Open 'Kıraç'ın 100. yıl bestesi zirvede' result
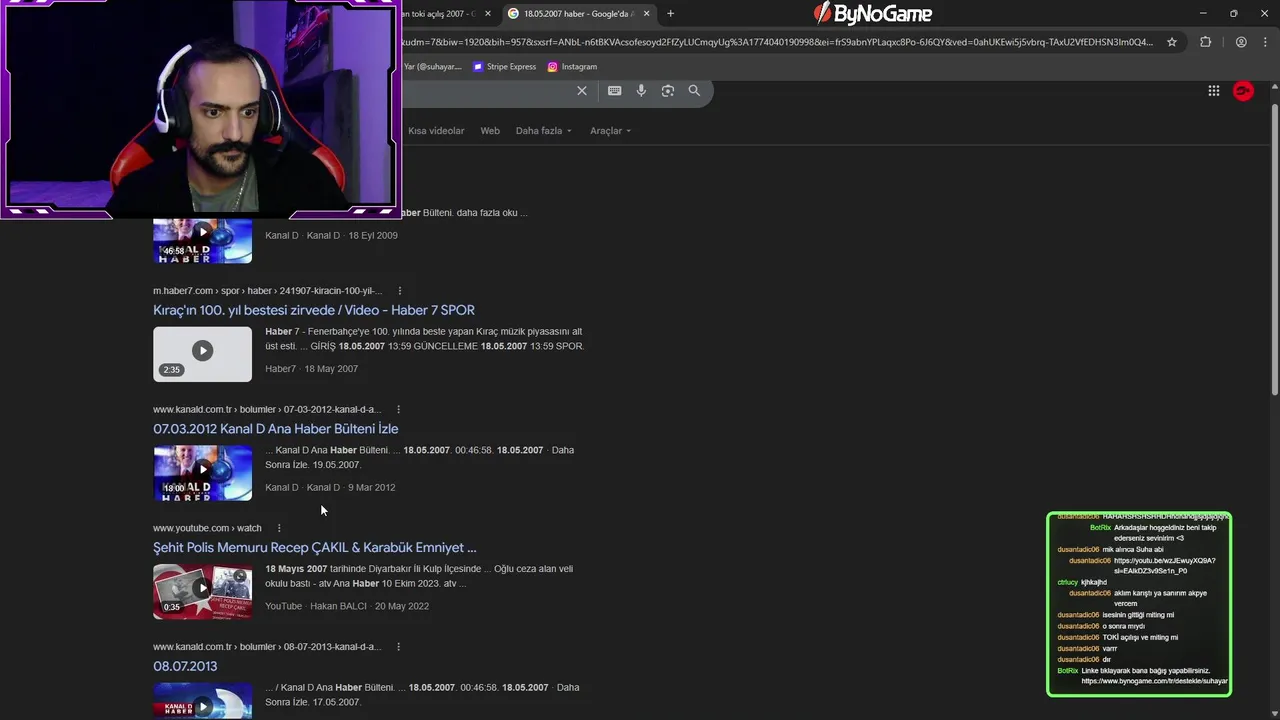1280x720 pixels. [x=314, y=310]
